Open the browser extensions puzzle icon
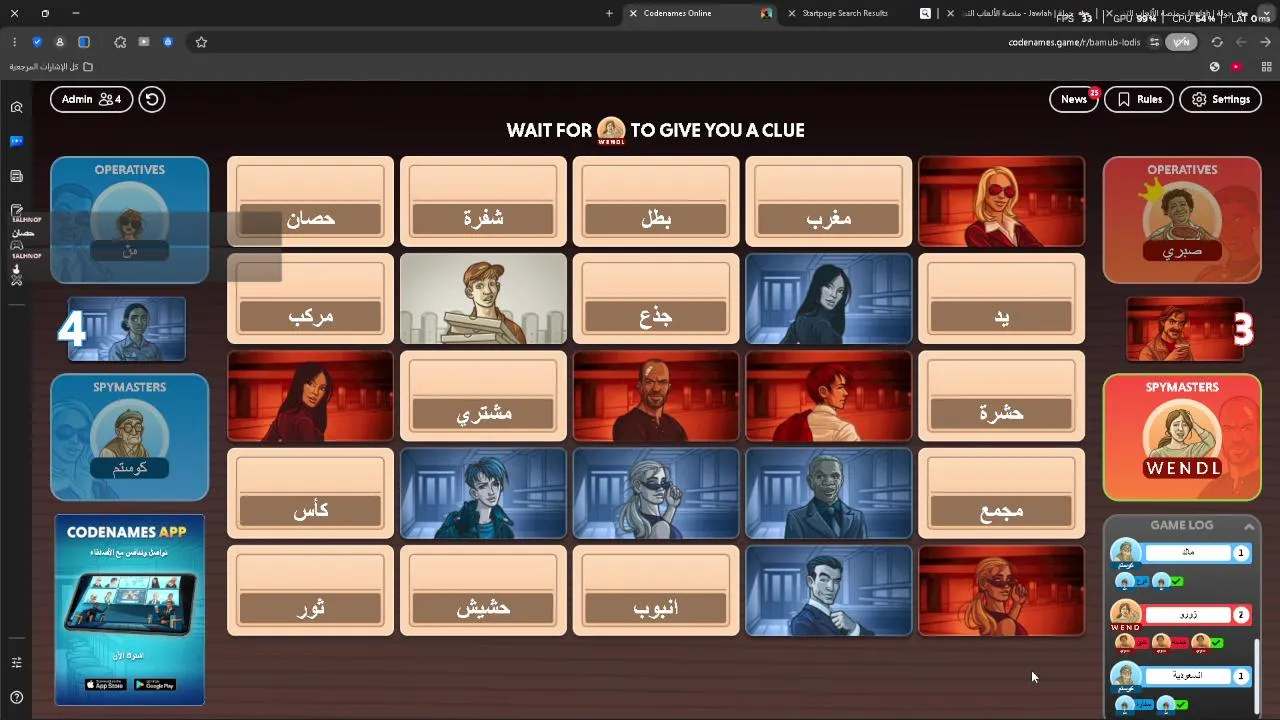The height and width of the screenshot is (720, 1280). 120,42
